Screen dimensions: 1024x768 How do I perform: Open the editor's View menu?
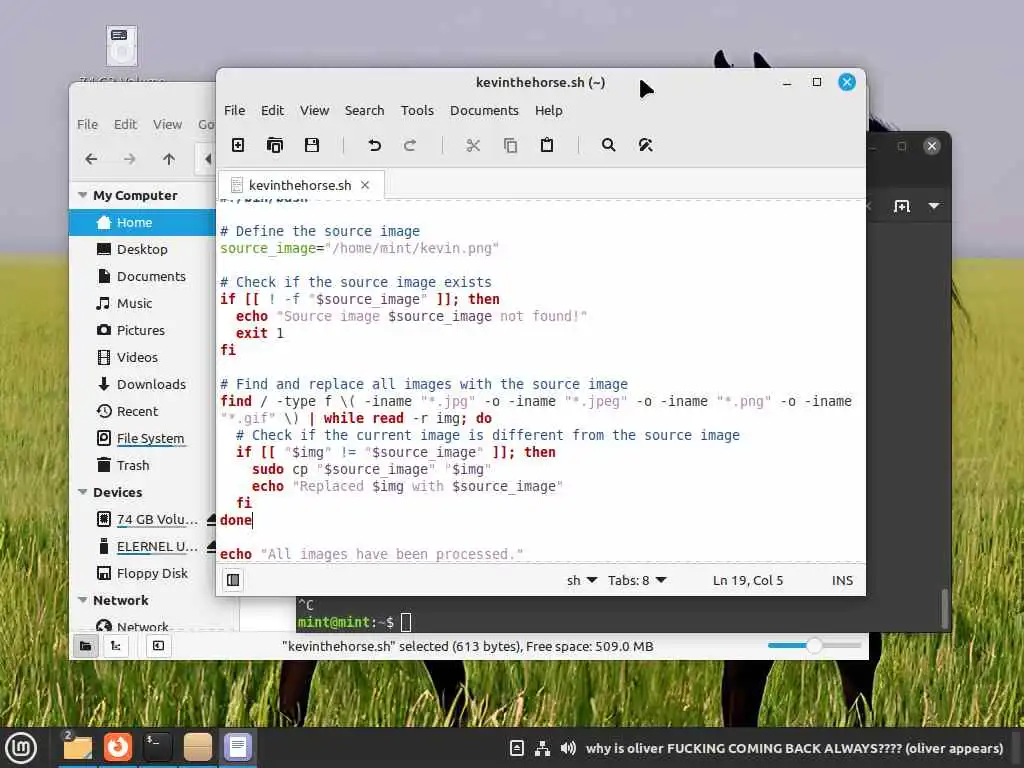coord(314,110)
